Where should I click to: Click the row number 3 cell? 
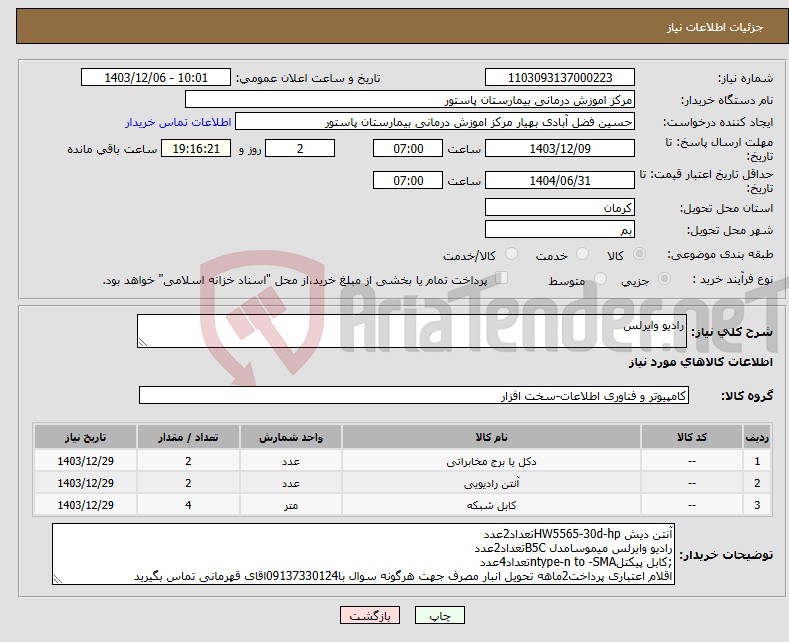(757, 505)
